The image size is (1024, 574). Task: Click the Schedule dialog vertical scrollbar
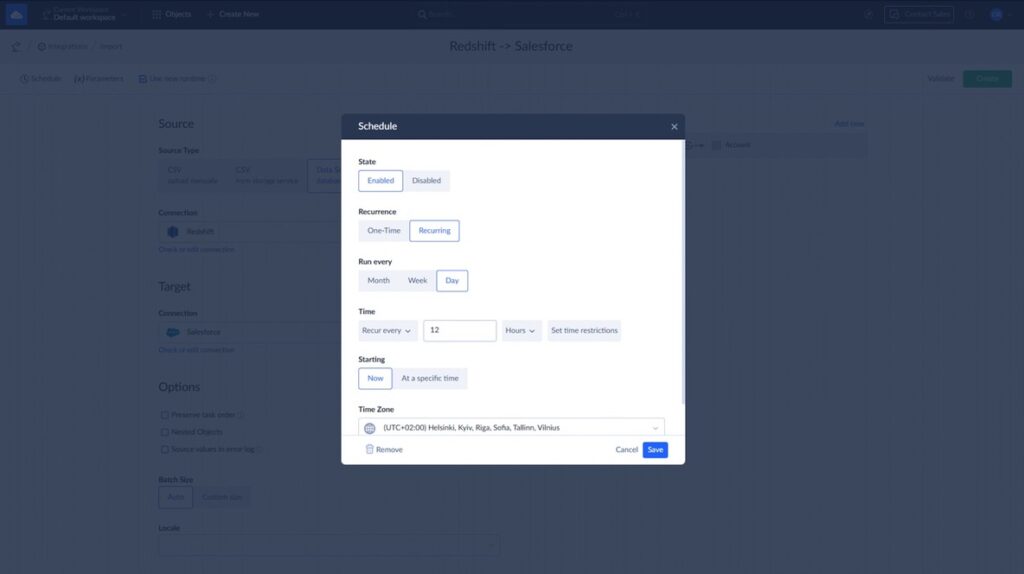click(x=683, y=272)
